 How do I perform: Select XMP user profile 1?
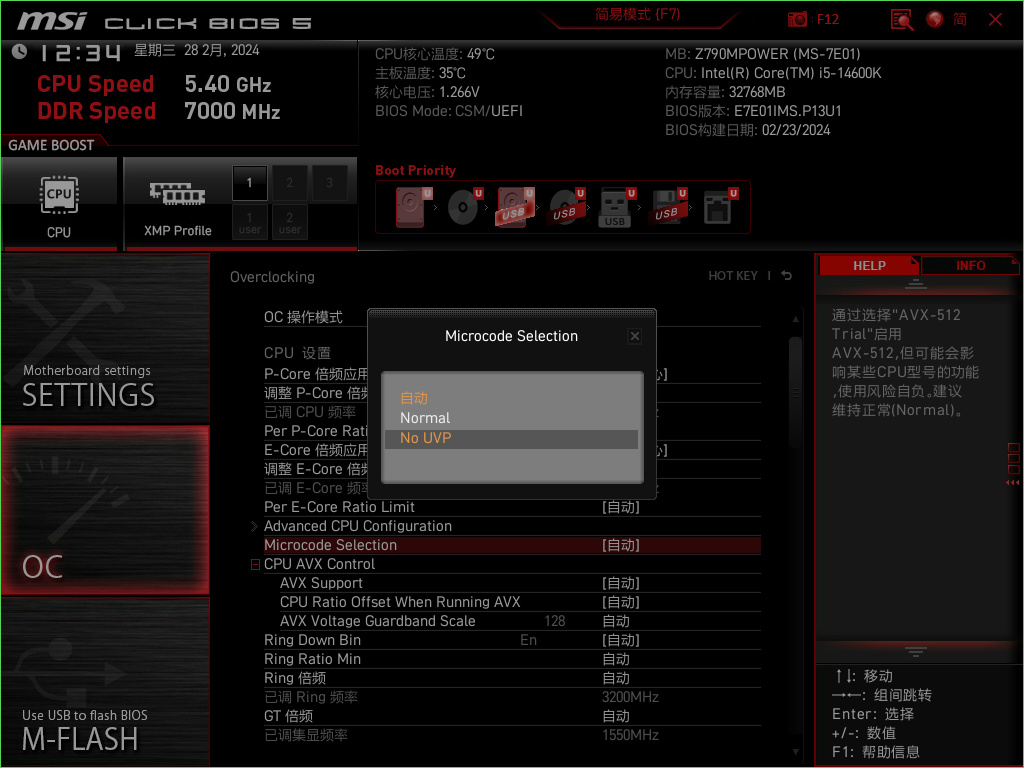[249, 222]
